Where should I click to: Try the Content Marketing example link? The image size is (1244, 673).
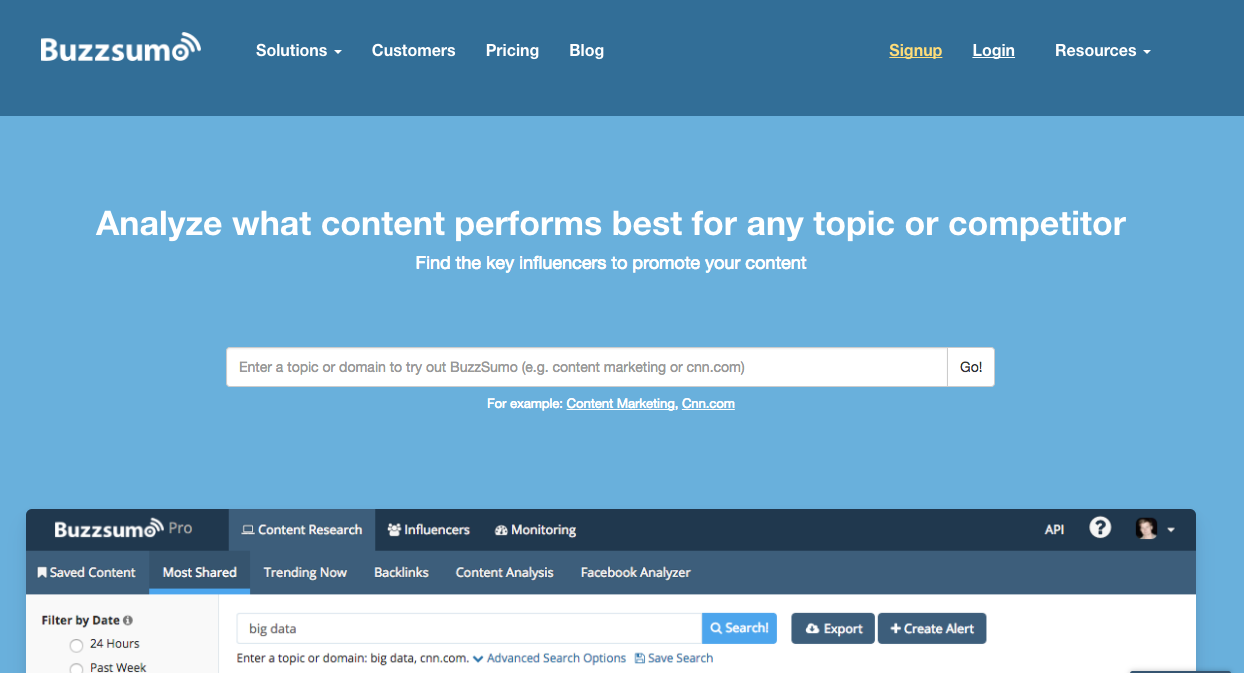point(620,404)
